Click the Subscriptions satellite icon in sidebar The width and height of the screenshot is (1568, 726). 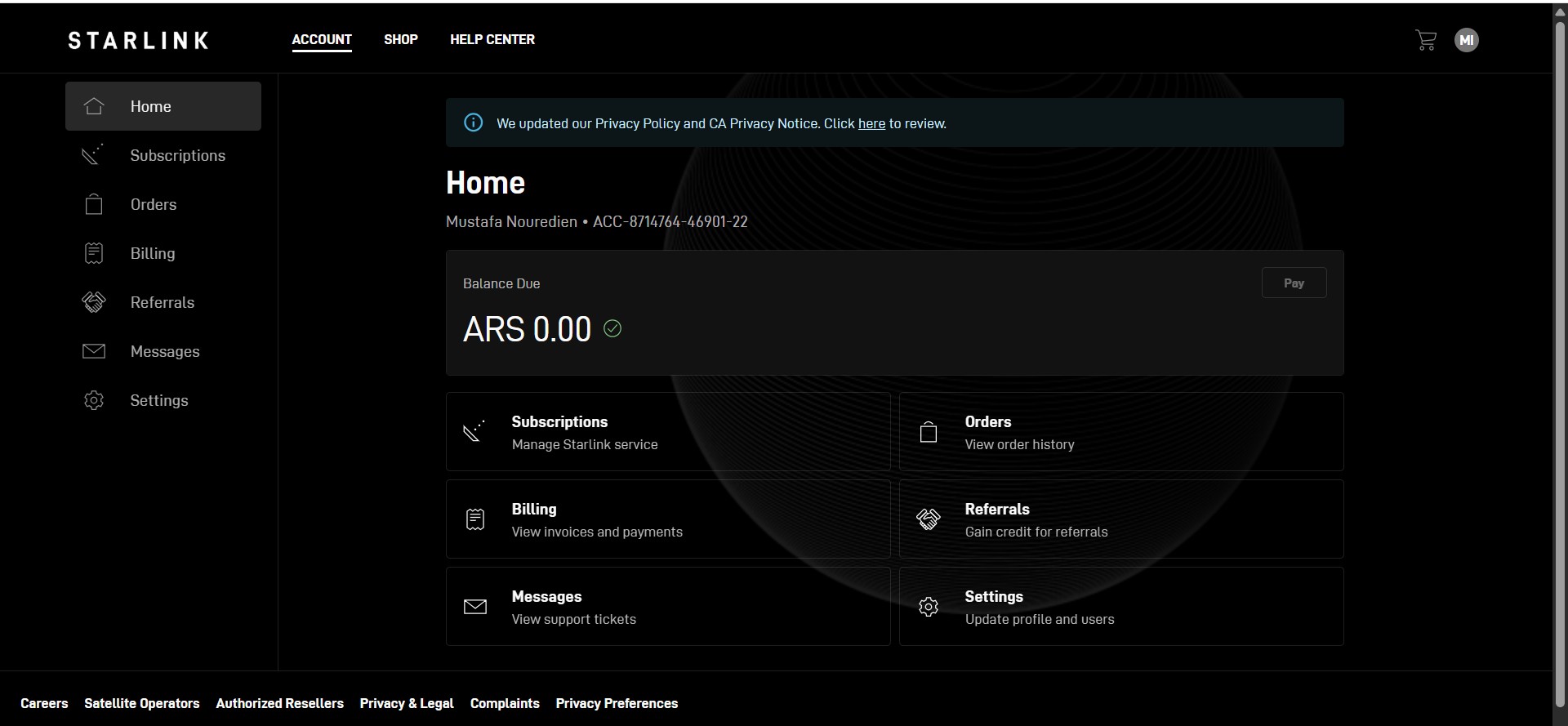tap(93, 154)
